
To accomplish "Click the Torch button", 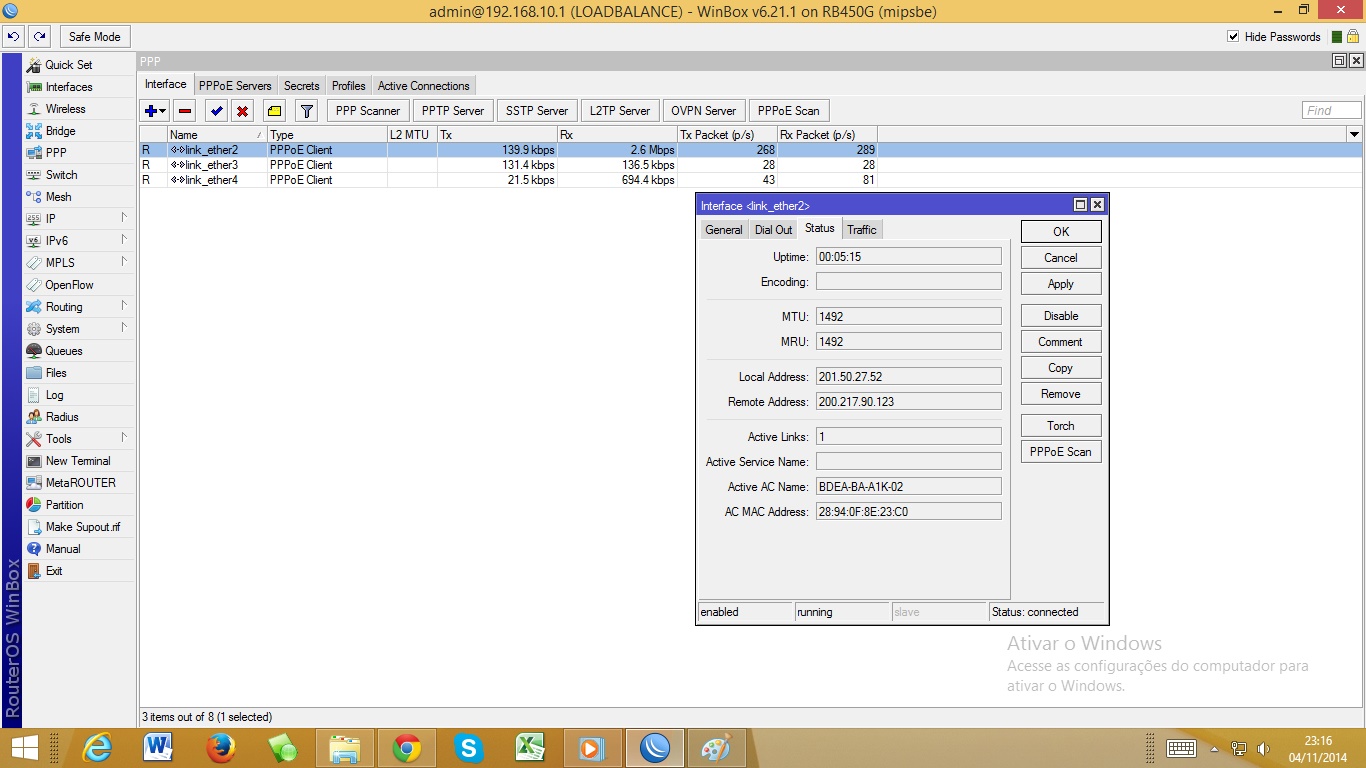I will tap(1061, 426).
